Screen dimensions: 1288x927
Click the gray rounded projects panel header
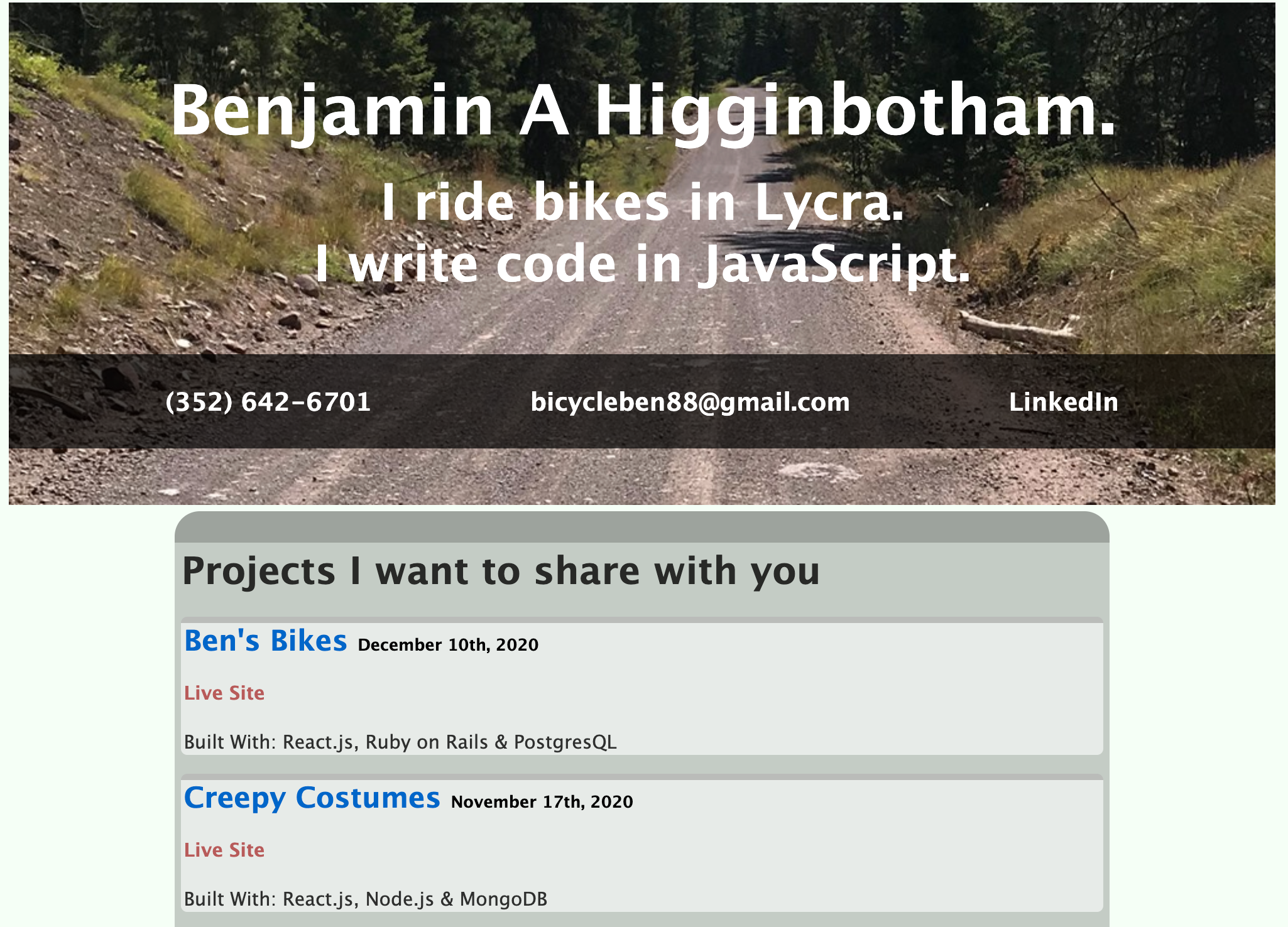[x=641, y=526]
